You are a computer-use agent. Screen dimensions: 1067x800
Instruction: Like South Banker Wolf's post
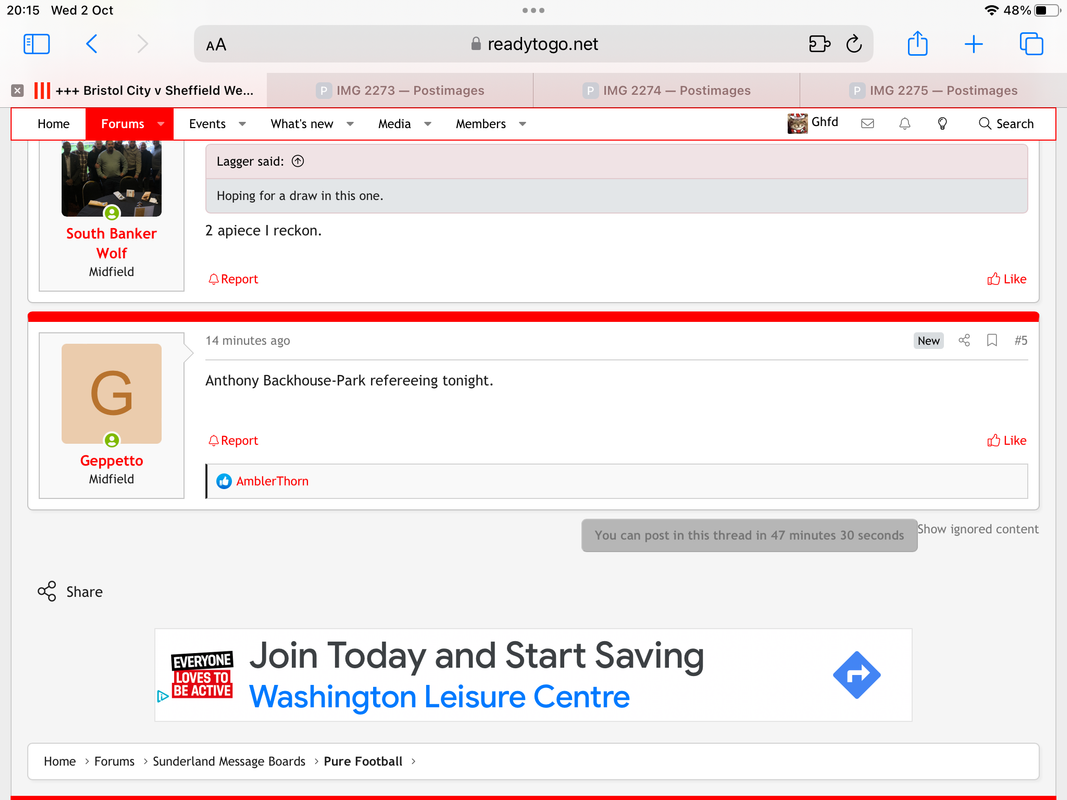[x=1006, y=279]
